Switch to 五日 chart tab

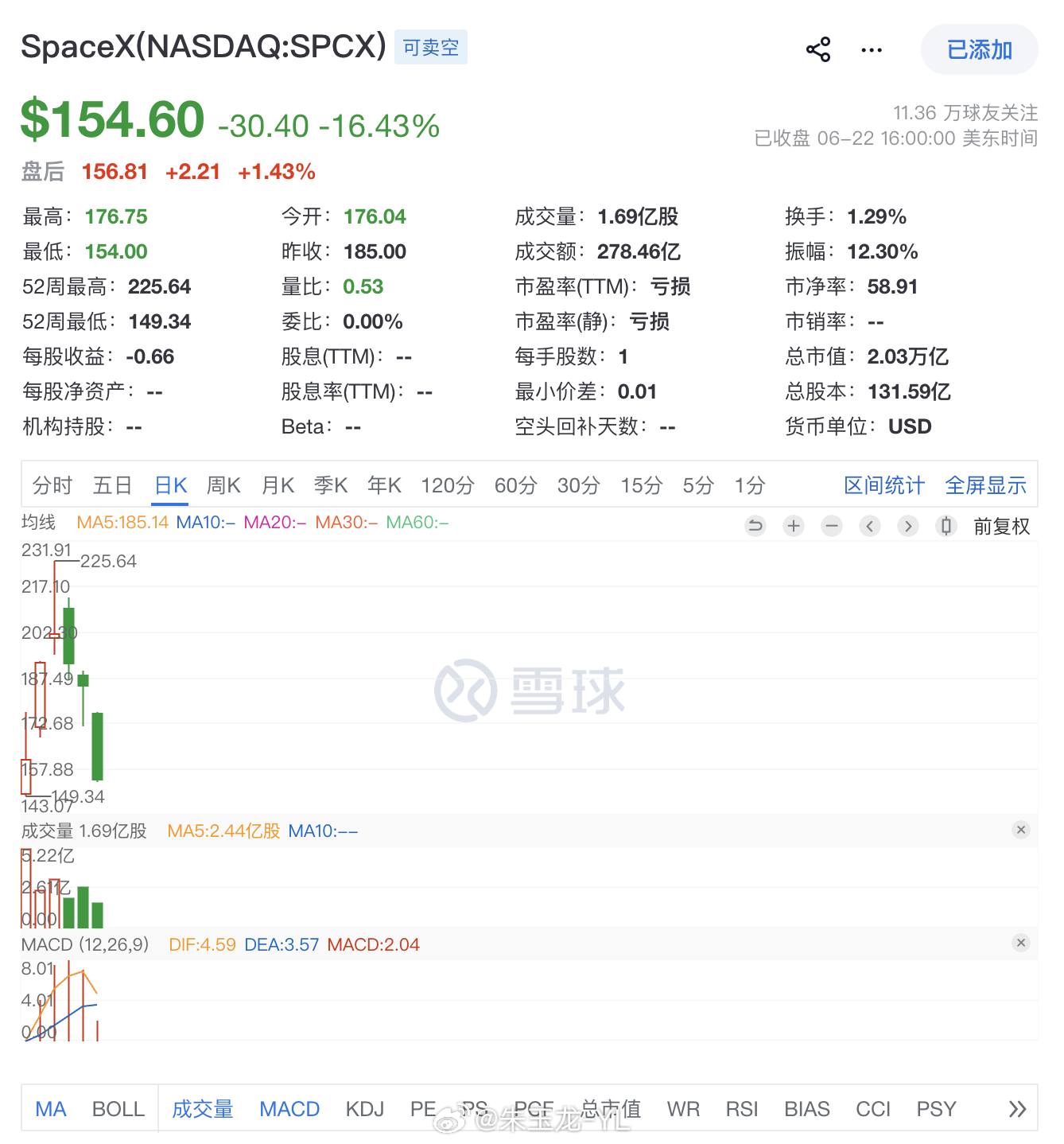pos(112,485)
